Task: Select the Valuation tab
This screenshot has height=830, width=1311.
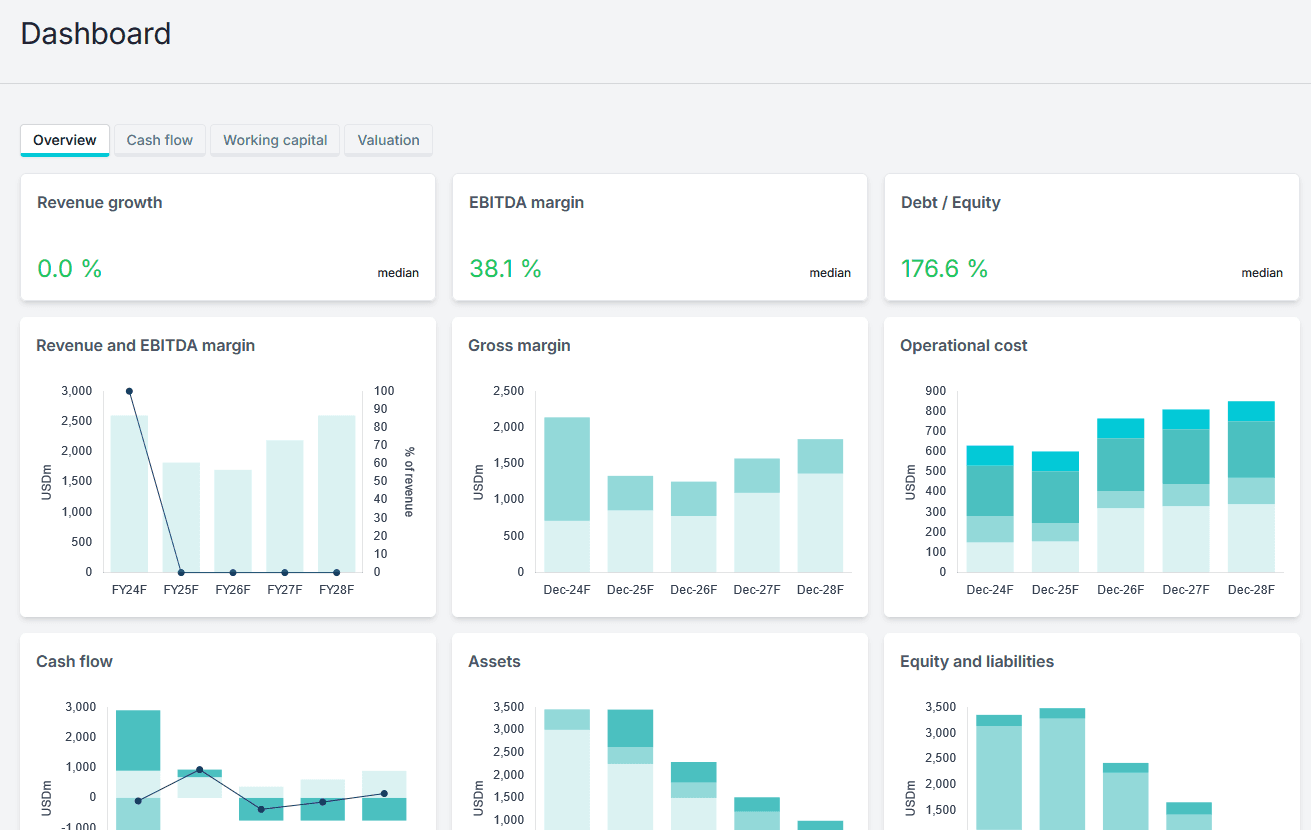Action: [x=388, y=140]
